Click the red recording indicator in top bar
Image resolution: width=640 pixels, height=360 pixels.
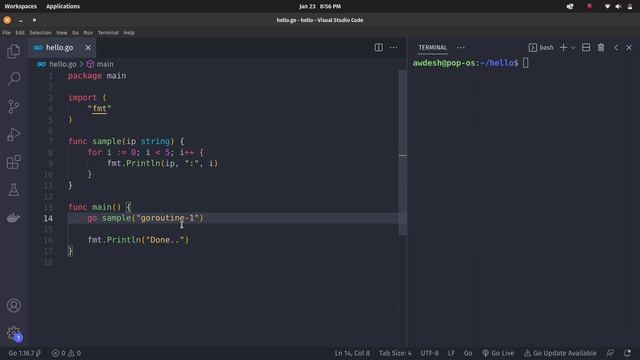coord(589,6)
